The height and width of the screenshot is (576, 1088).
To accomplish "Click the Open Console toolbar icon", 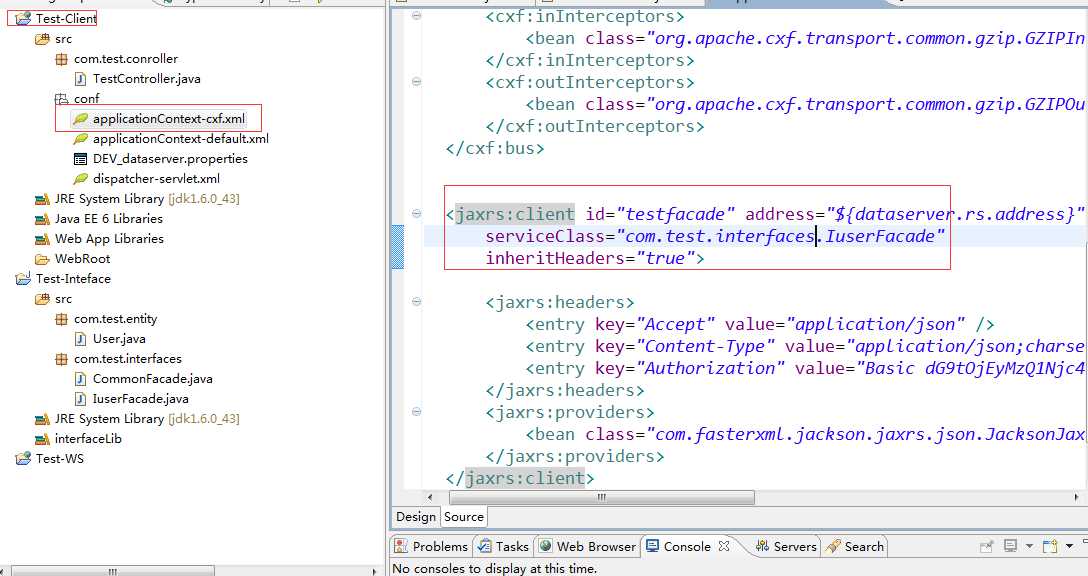I will (x=1050, y=546).
